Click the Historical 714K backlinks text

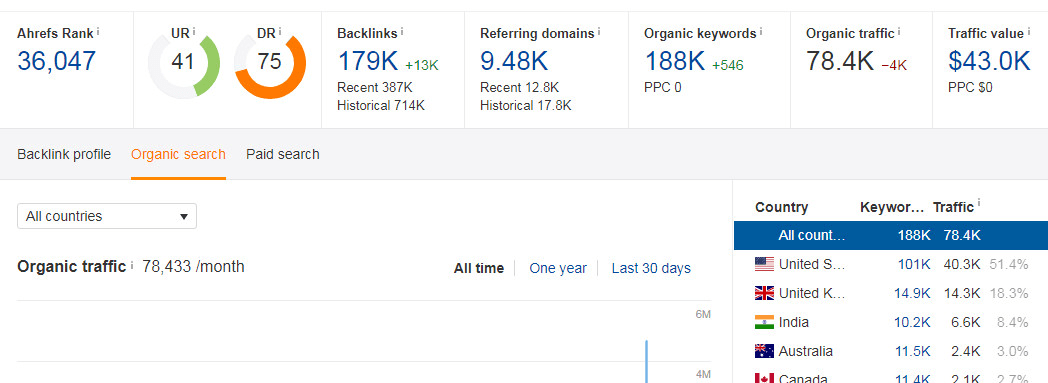(381, 105)
